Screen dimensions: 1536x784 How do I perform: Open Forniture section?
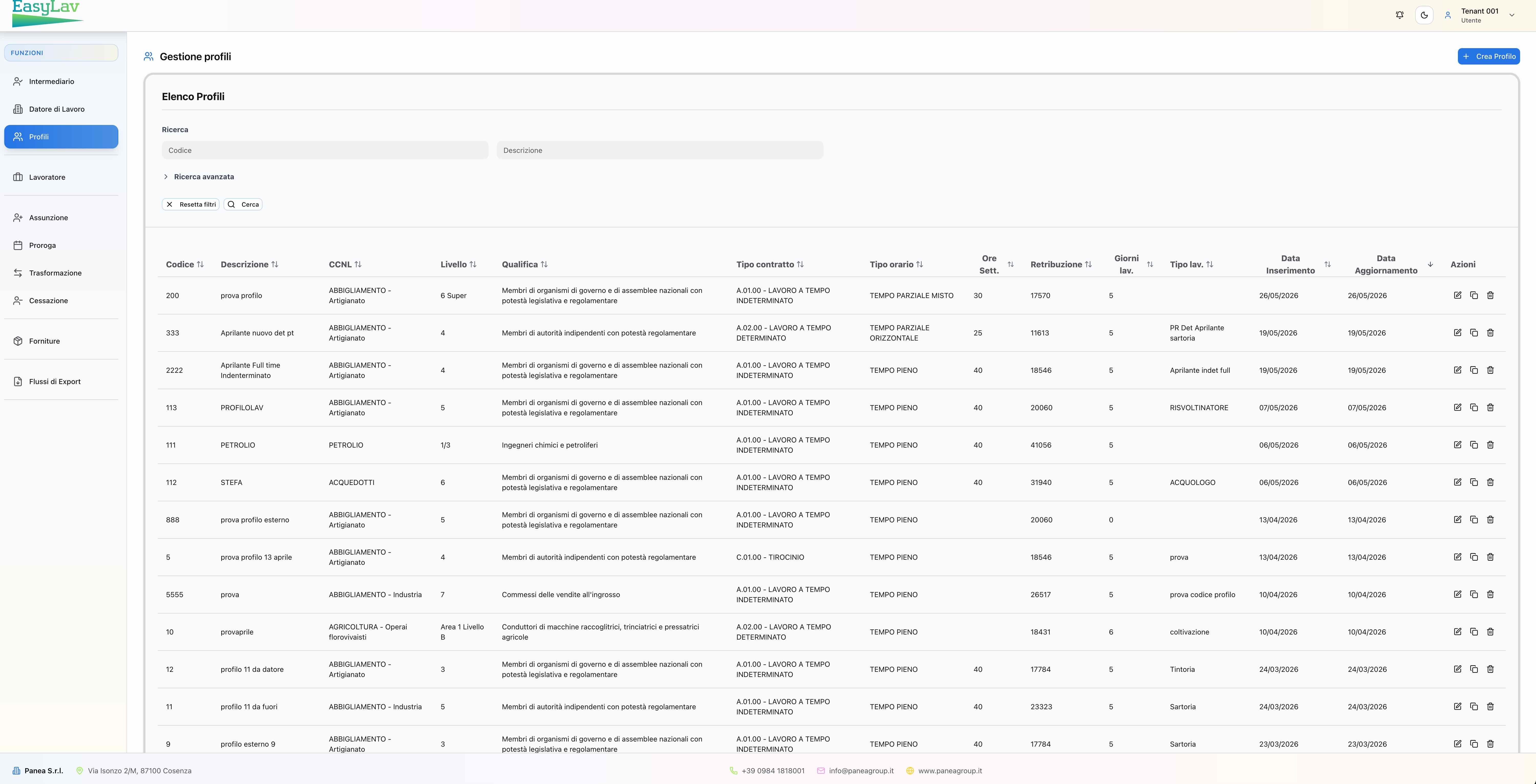click(x=61, y=341)
